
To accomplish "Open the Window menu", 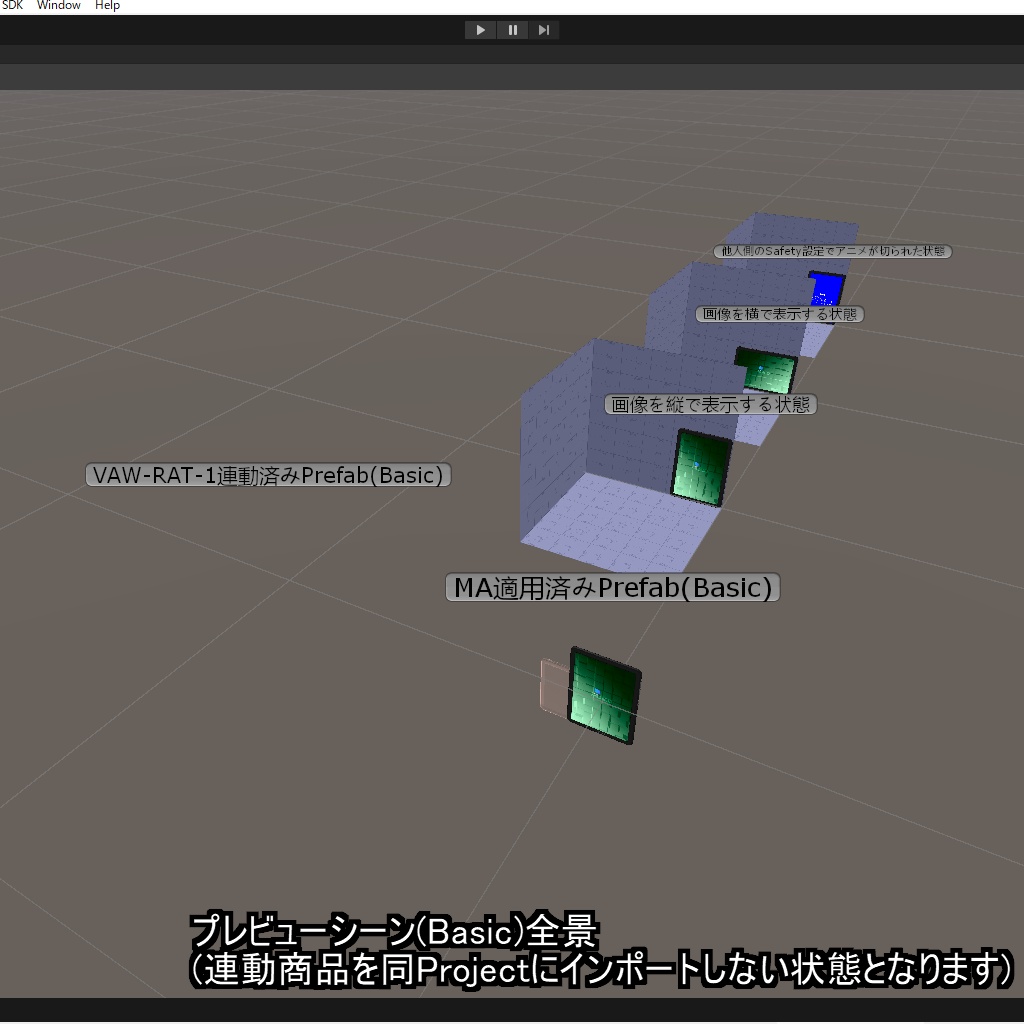I will [59, 5].
